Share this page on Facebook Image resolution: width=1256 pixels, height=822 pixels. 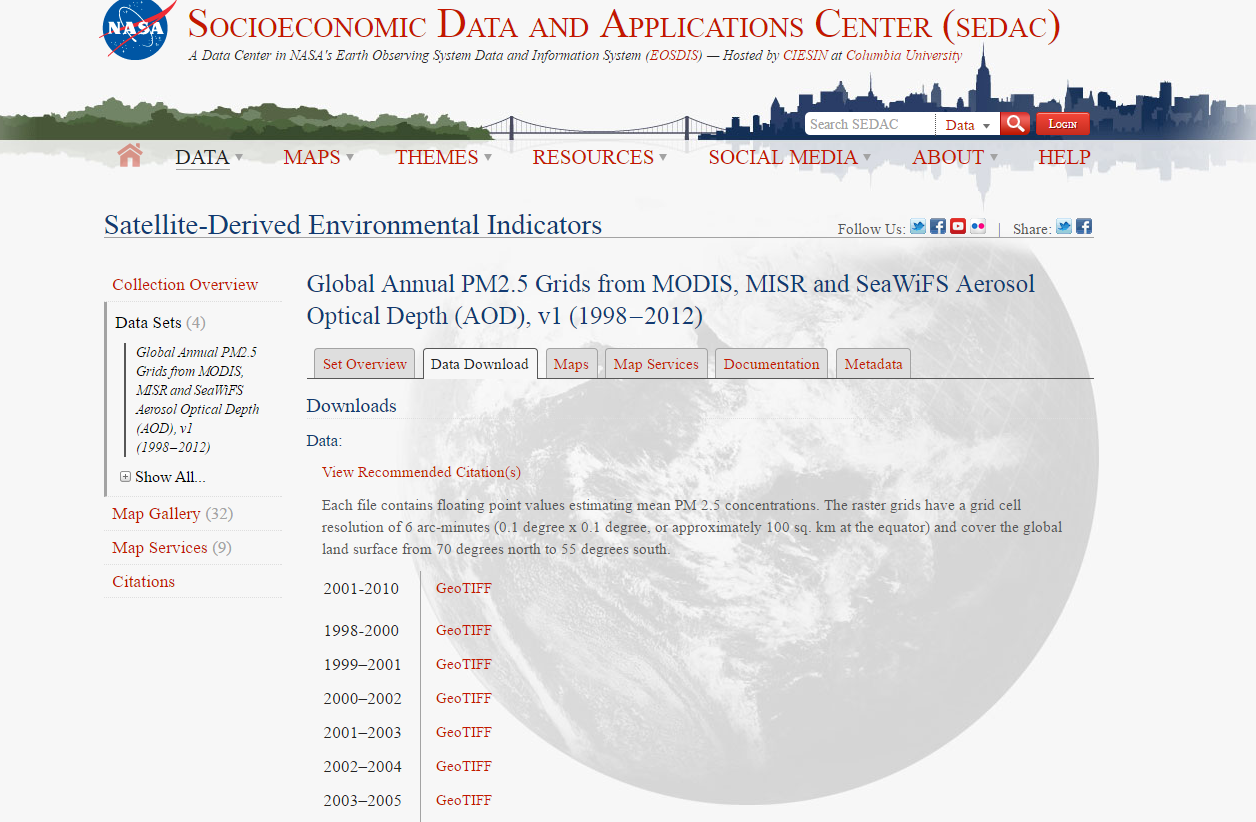(1084, 226)
